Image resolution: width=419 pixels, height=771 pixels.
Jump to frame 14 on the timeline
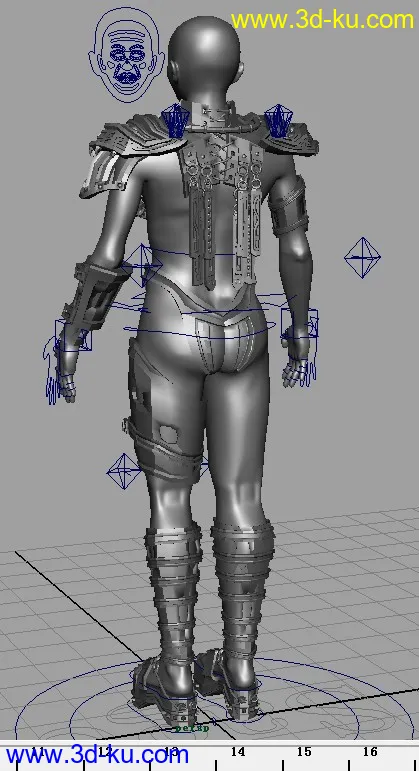click(238, 752)
